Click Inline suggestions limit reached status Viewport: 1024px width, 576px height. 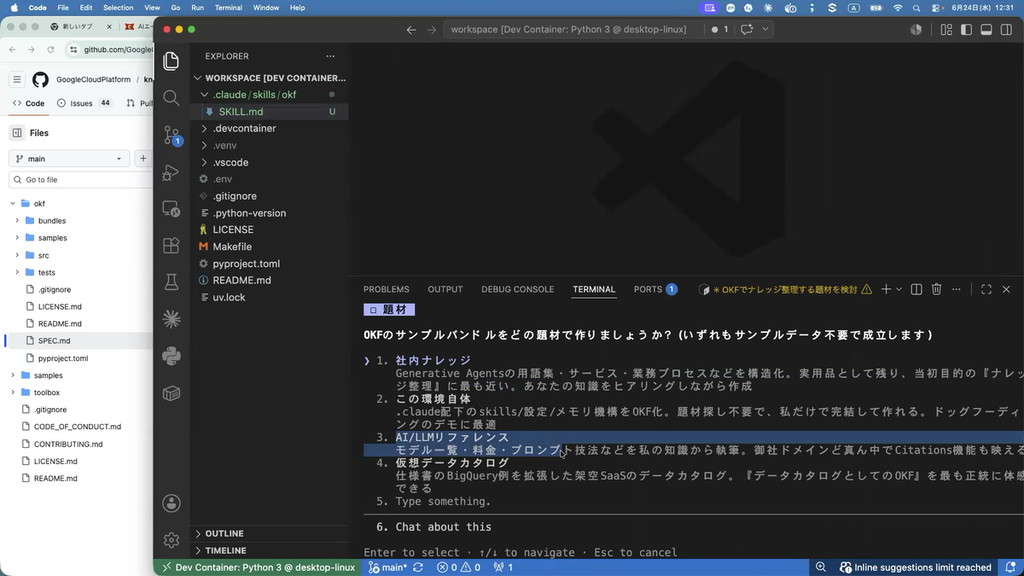pyautogui.click(x=916, y=568)
